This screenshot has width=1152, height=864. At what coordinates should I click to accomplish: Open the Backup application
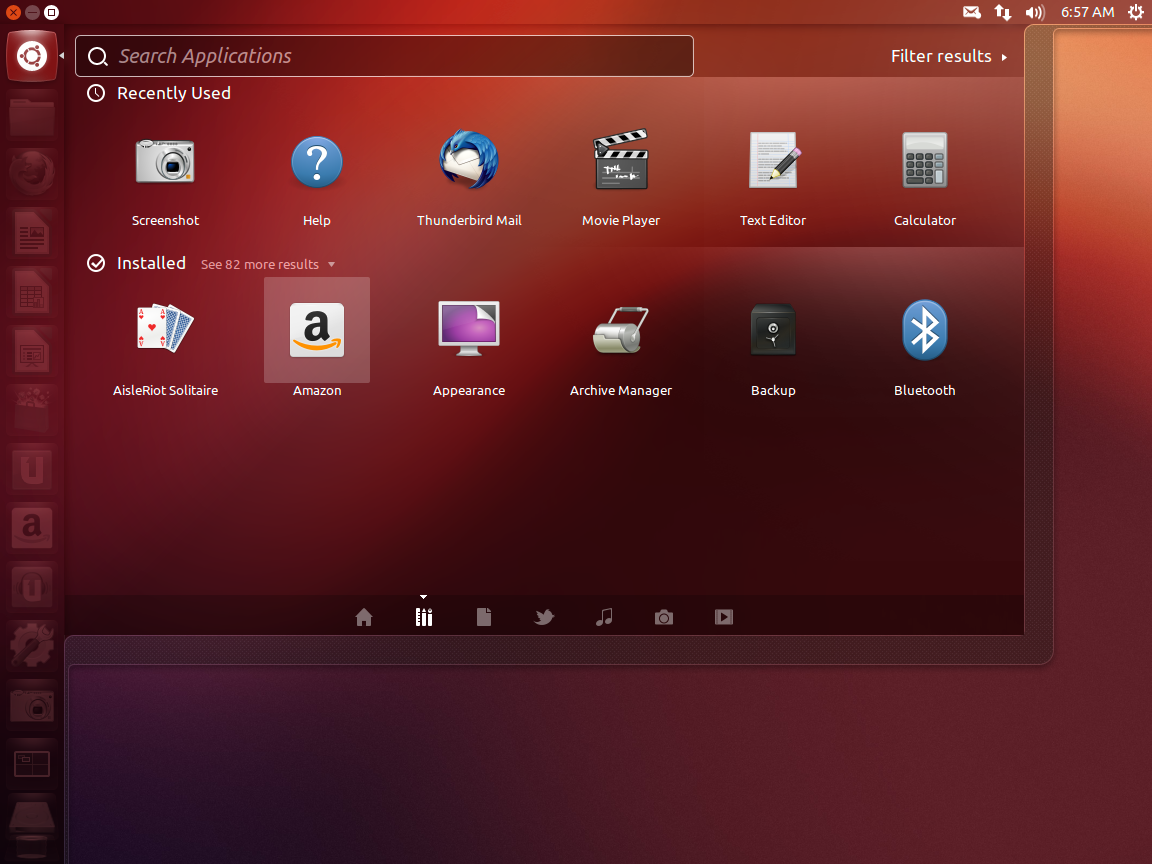pos(773,330)
